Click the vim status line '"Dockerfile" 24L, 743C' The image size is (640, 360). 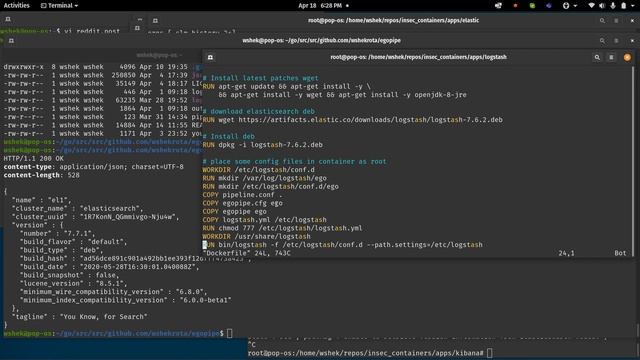[247, 253]
